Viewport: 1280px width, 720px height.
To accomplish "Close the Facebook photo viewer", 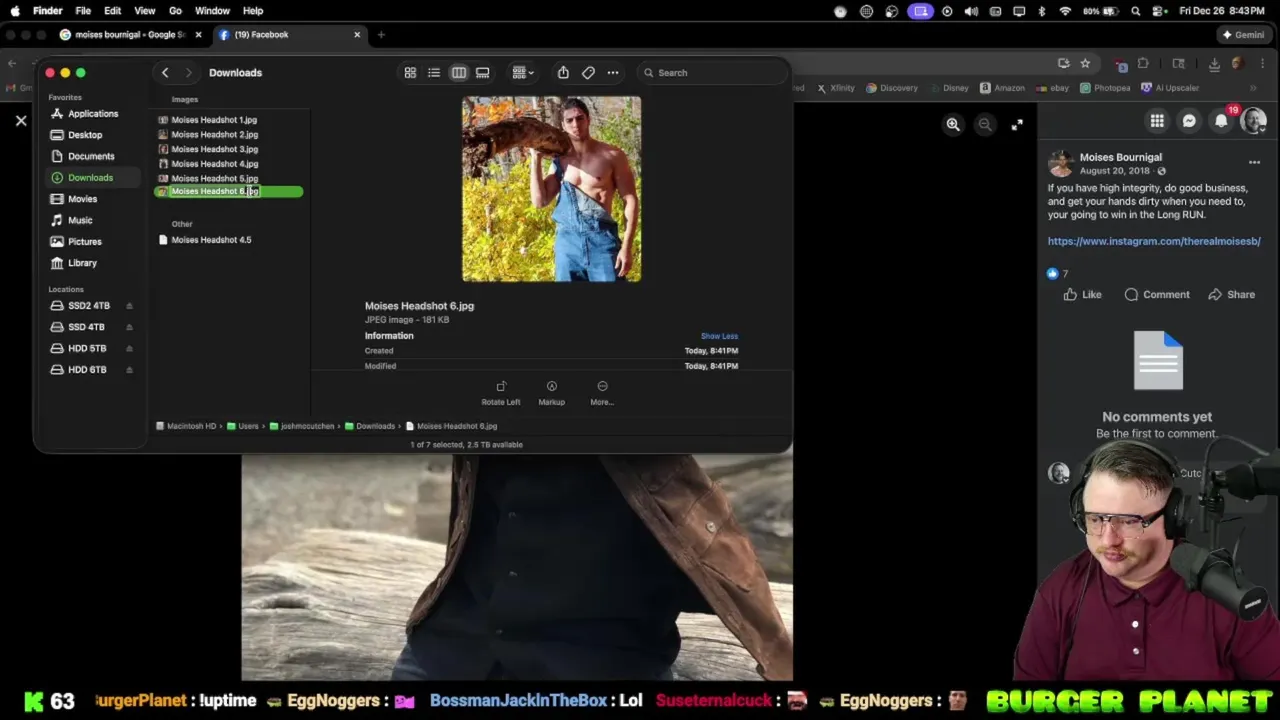I will 21,121.
